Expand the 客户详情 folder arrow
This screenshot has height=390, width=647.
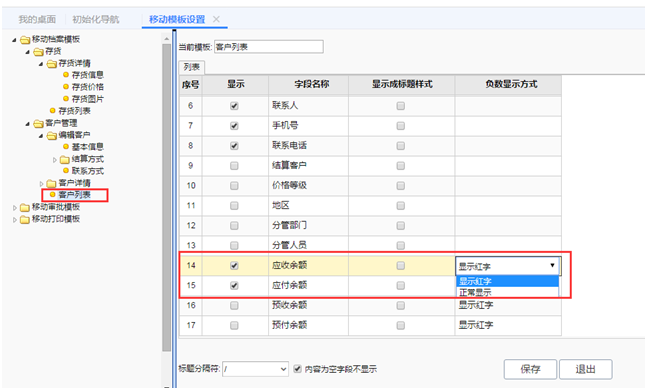(x=41, y=183)
